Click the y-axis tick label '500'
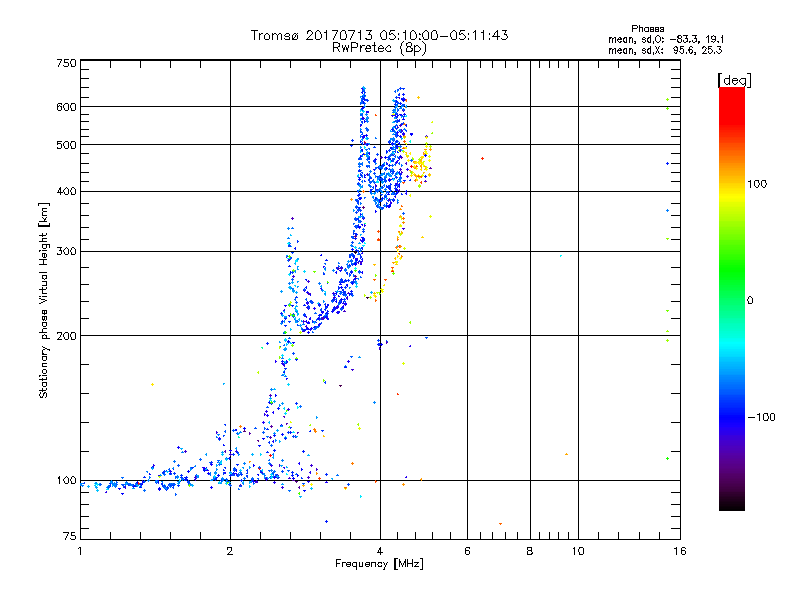Image resolution: width=800 pixels, height=600 pixels. tap(66, 145)
